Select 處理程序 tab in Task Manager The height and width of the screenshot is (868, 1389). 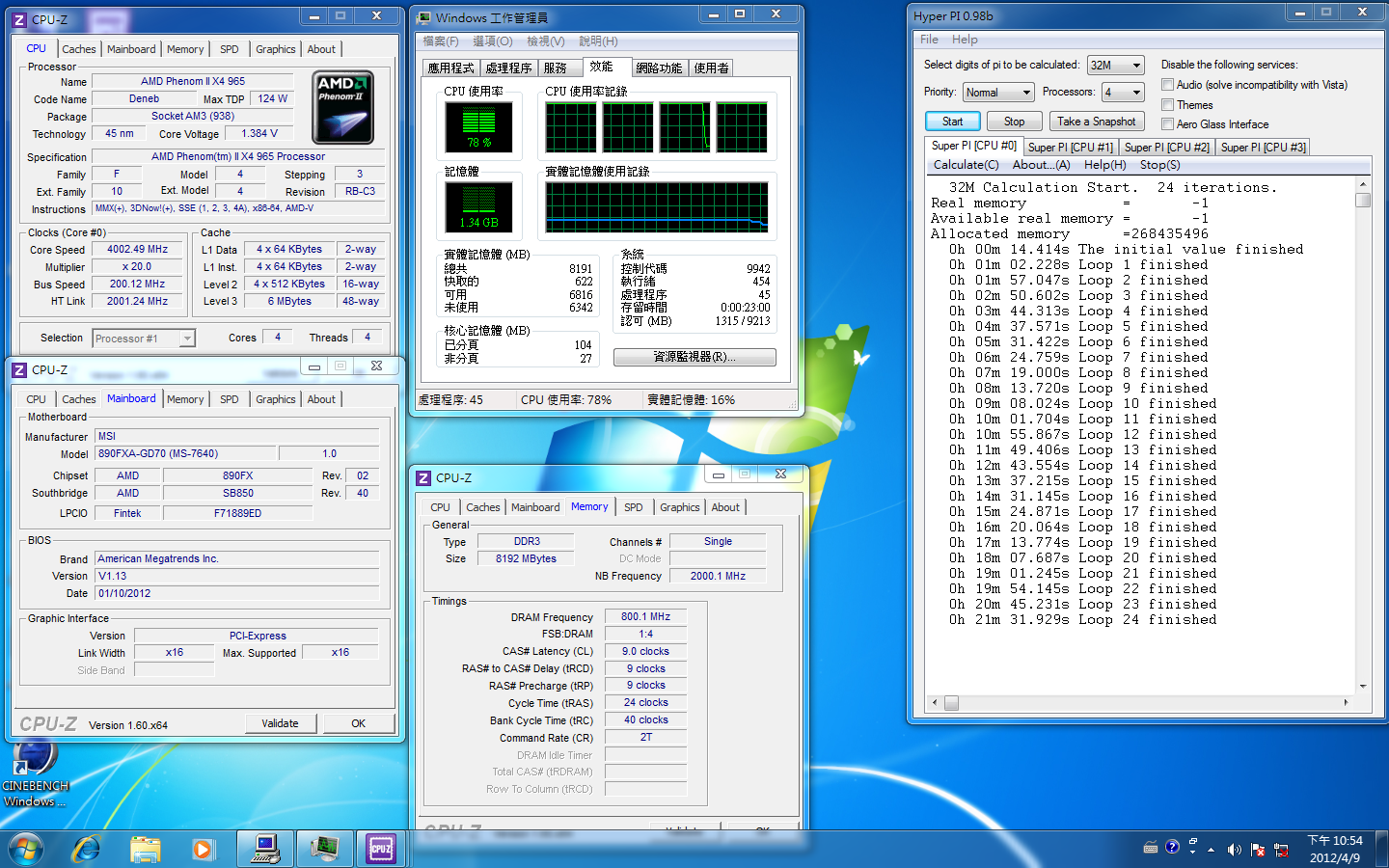508,68
